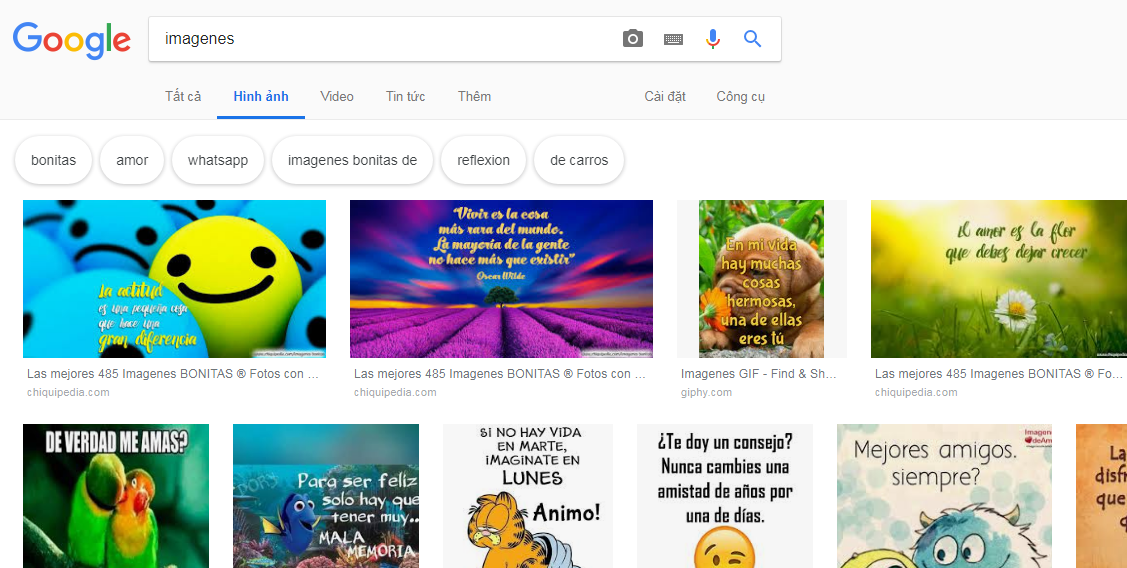Open the 'Video' results tab
Viewport: 1127px width, 568px height.
tap(337, 96)
